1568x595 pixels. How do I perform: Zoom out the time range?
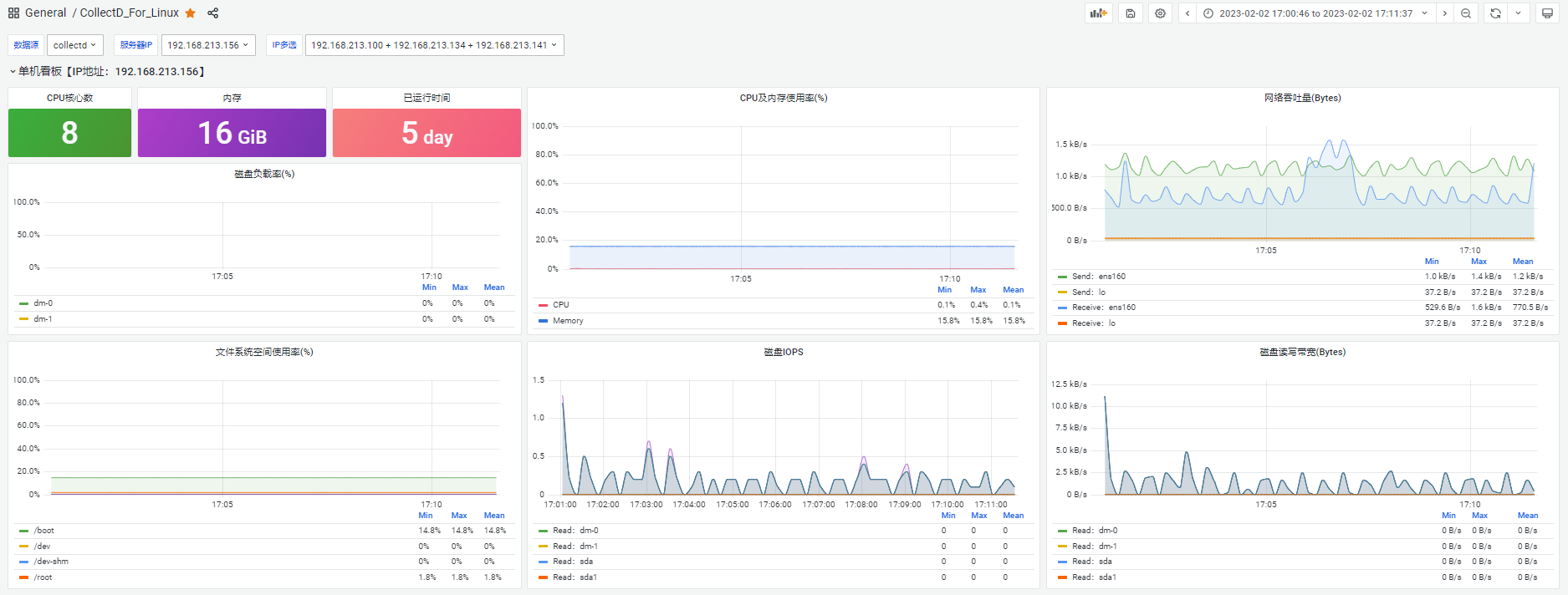pyautogui.click(x=1466, y=13)
